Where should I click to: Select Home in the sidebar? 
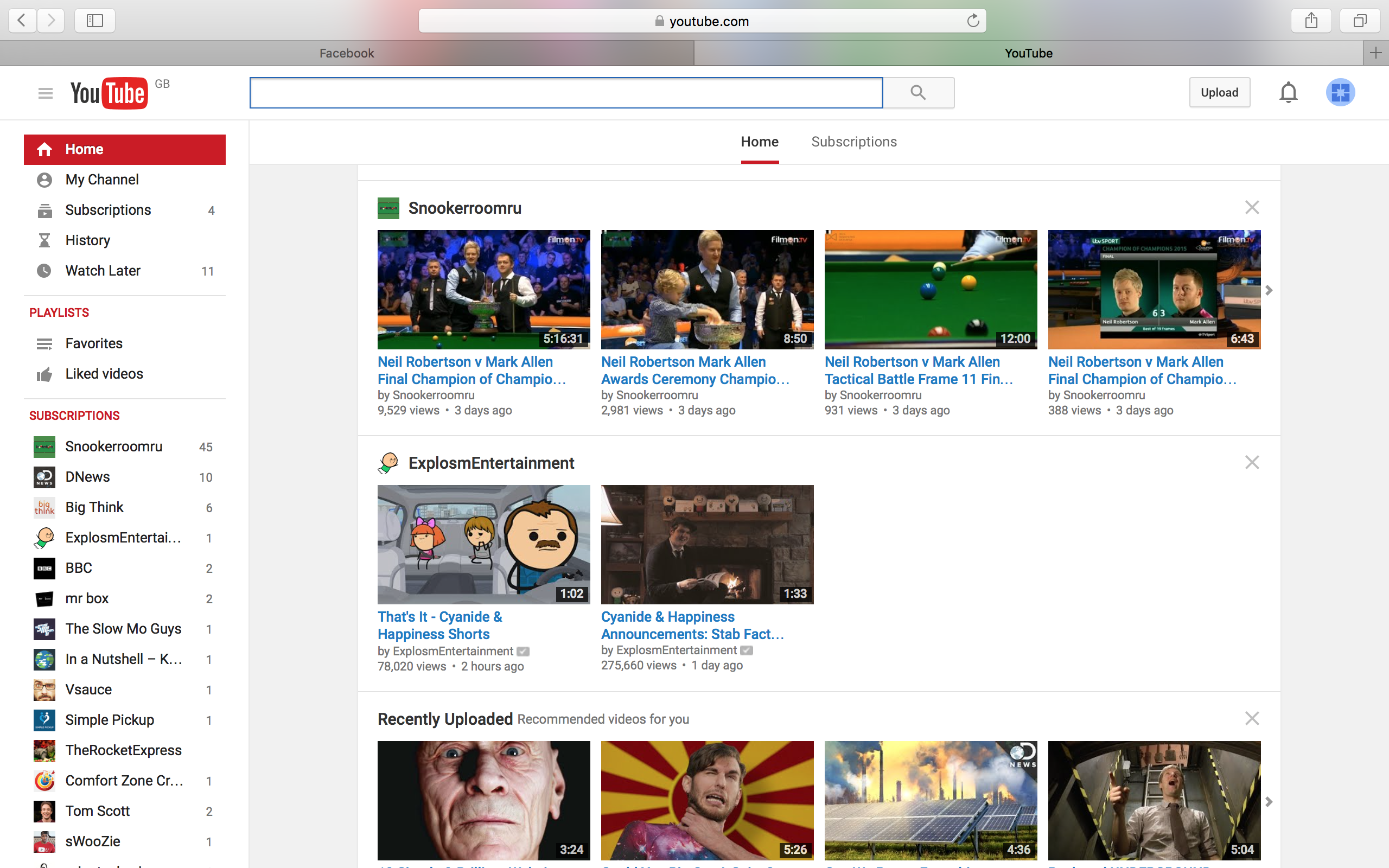coord(125,149)
